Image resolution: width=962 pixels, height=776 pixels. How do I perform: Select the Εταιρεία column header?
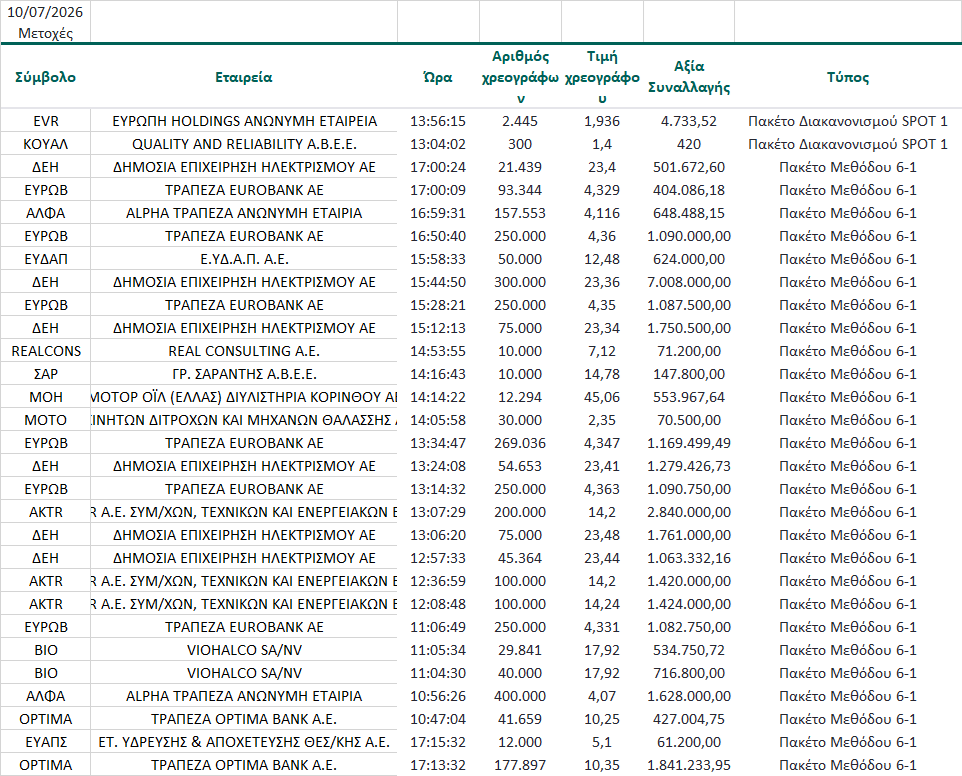(x=244, y=77)
